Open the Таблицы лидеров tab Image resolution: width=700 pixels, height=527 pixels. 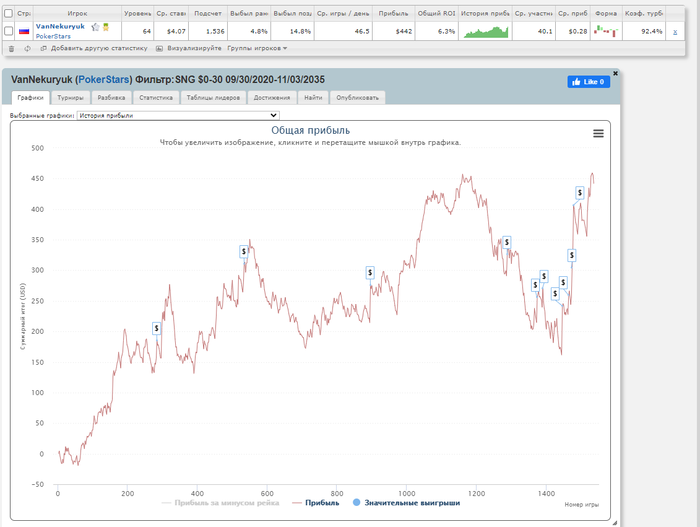[x=213, y=98]
